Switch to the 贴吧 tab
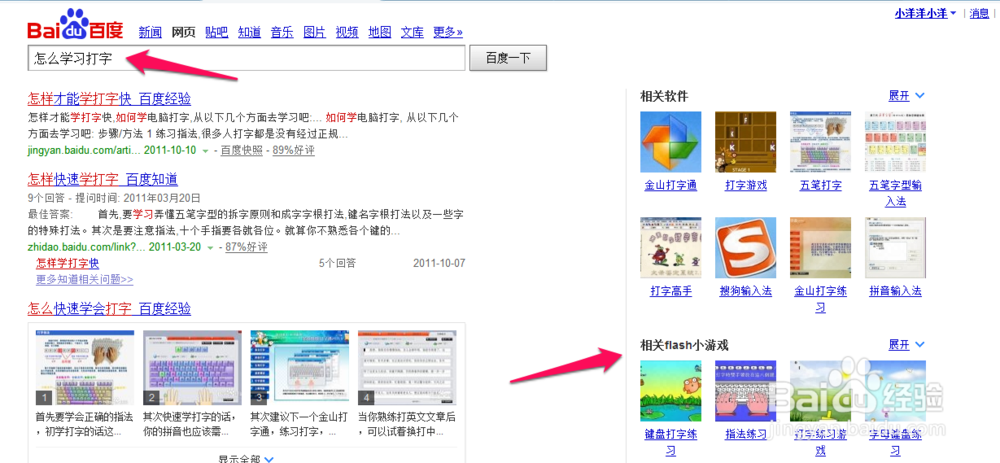1000x463 pixels. 216,32
